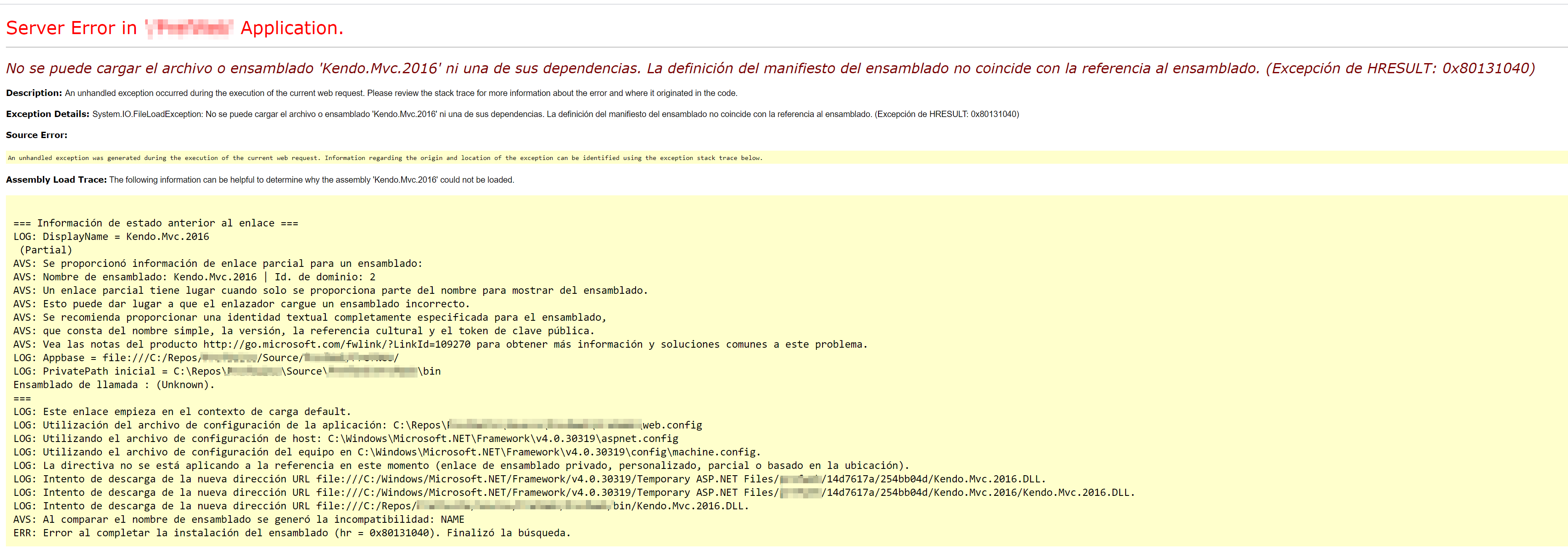Select 'AVS: Se proporcionó información de enlace parcial' line
This screenshot has width=1568, height=551.
coord(218,263)
